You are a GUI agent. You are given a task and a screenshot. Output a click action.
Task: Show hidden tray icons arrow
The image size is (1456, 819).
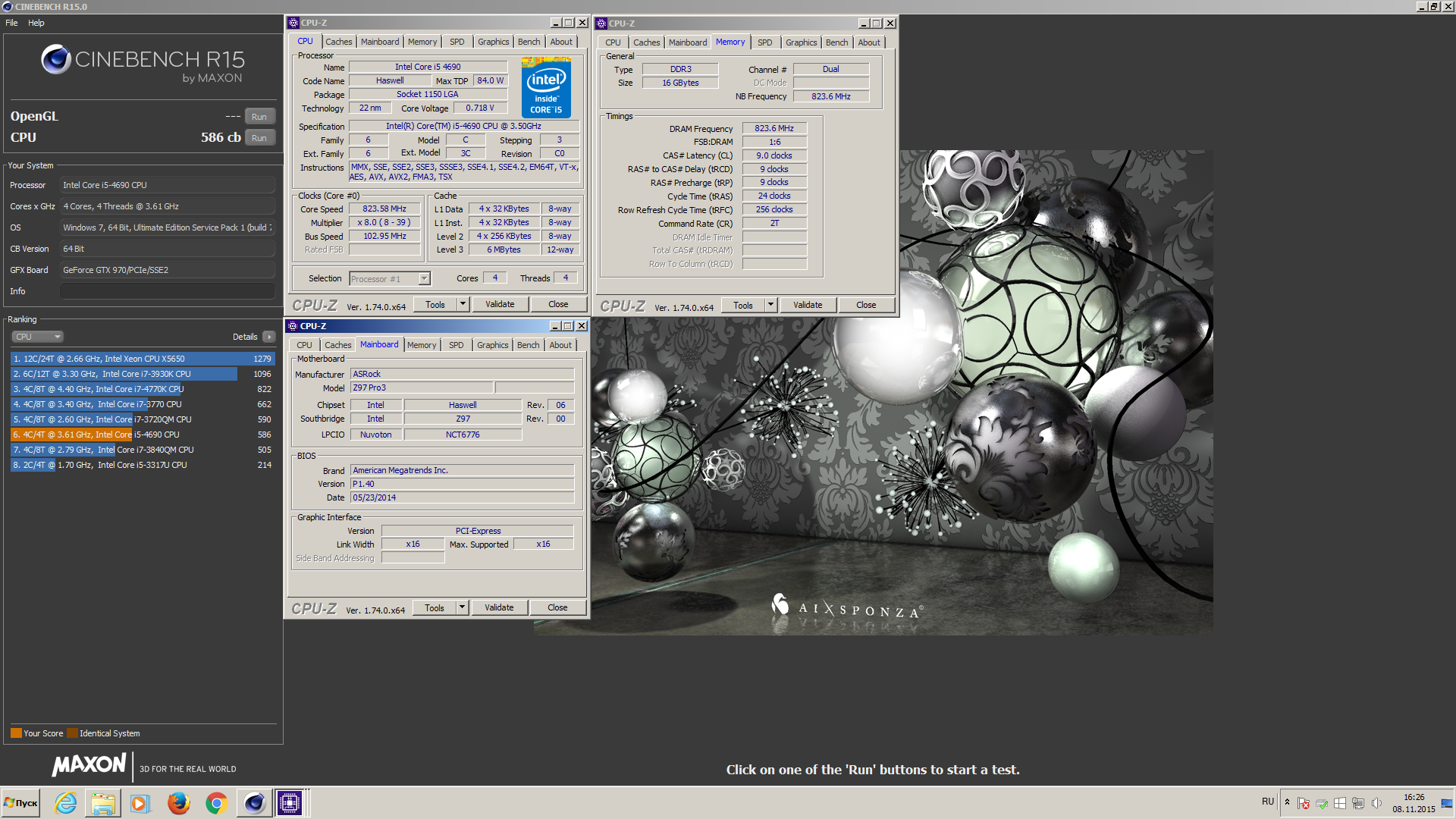(1287, 802)
